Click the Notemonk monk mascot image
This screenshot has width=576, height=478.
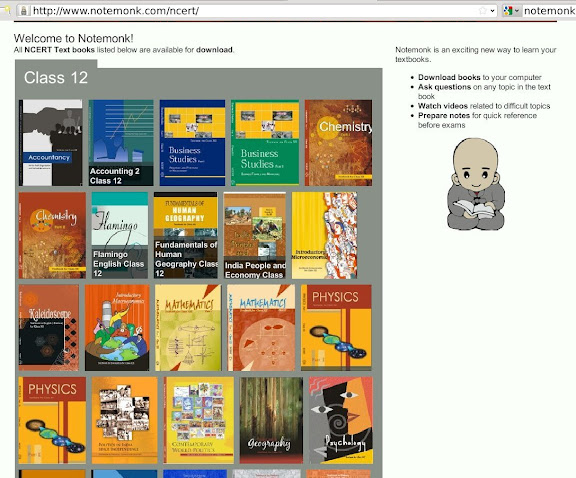point(476,184)
